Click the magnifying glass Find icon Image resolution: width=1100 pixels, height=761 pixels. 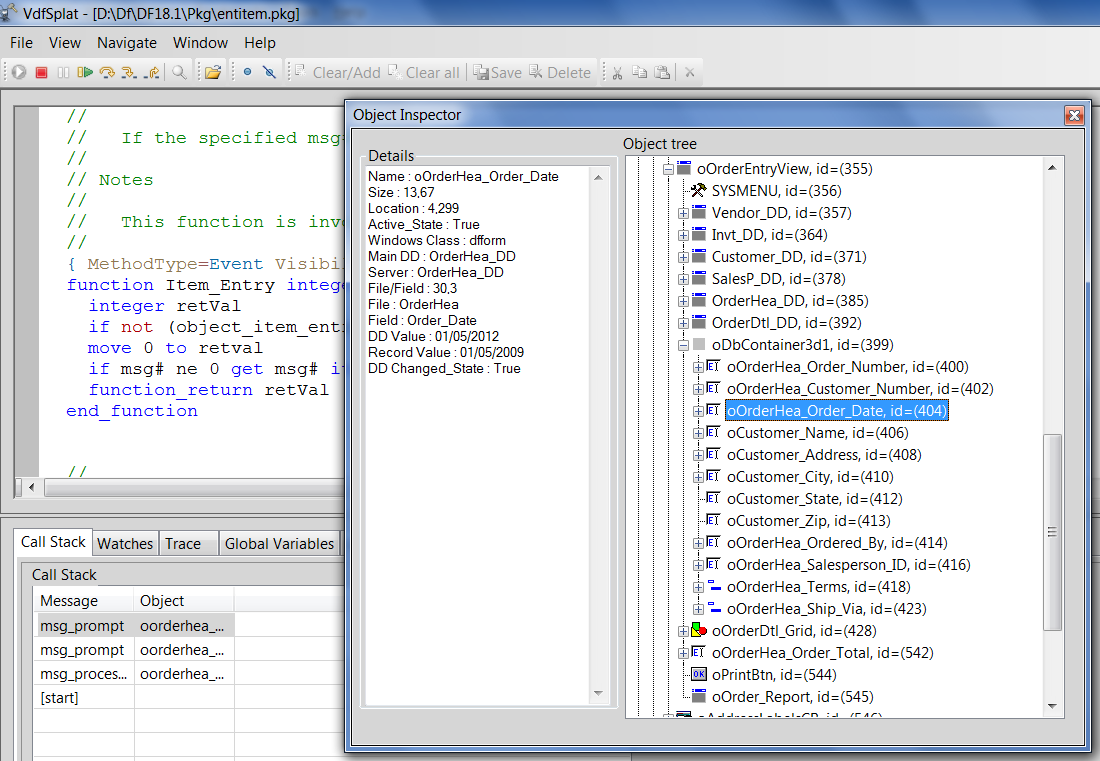point(179,72)
